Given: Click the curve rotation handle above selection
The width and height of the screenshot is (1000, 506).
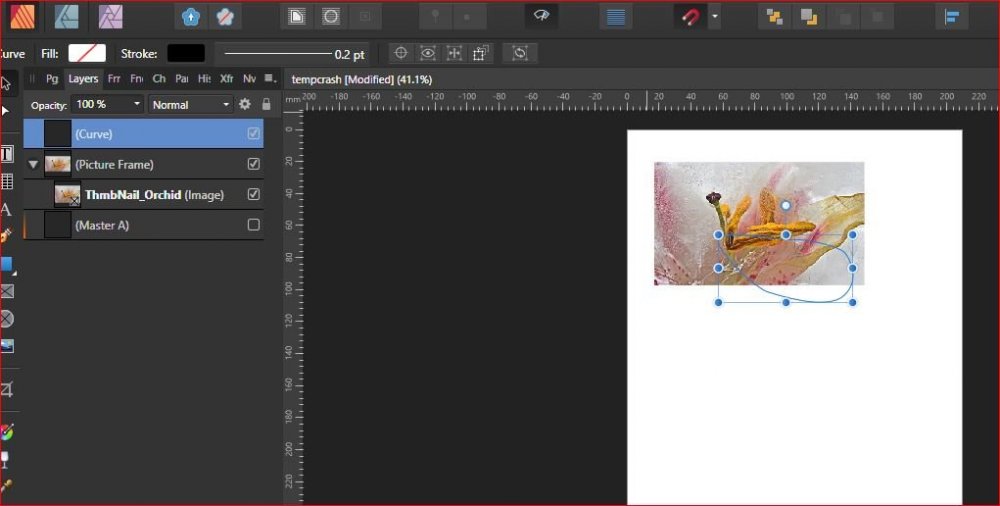Looking at the screenshot, I should 786,205.
